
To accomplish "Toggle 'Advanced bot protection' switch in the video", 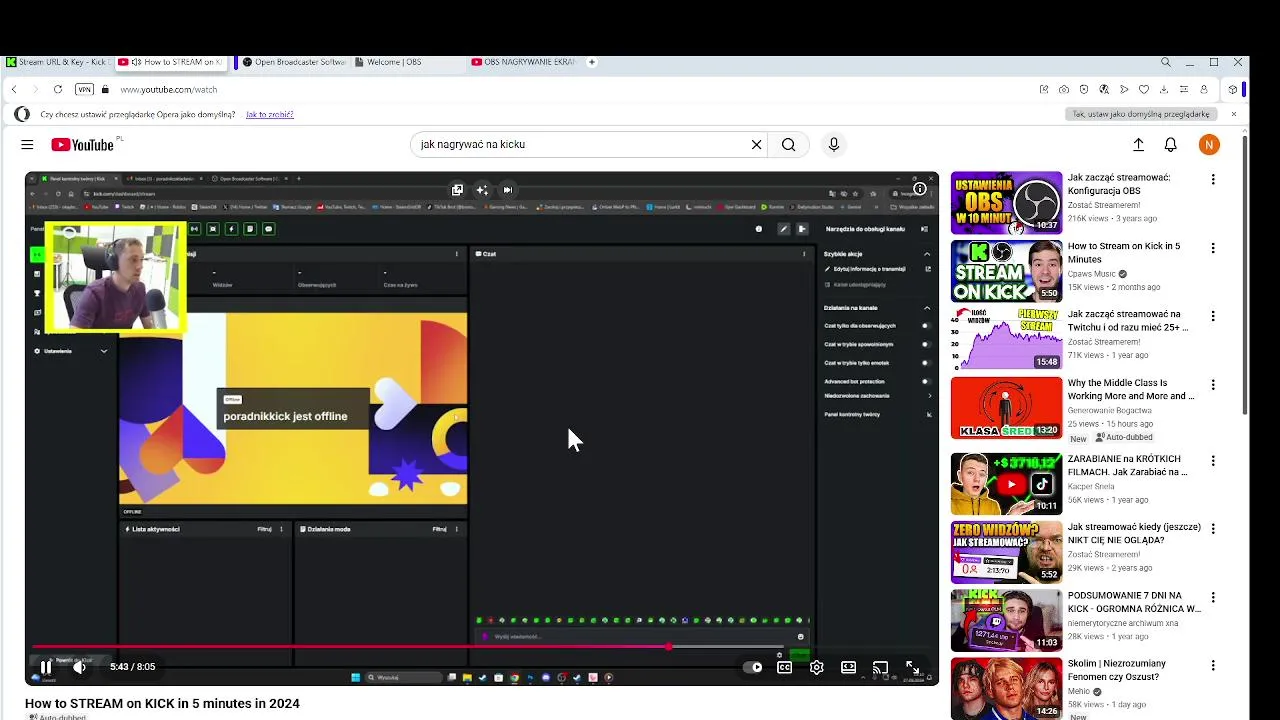I will click(925, 381).
